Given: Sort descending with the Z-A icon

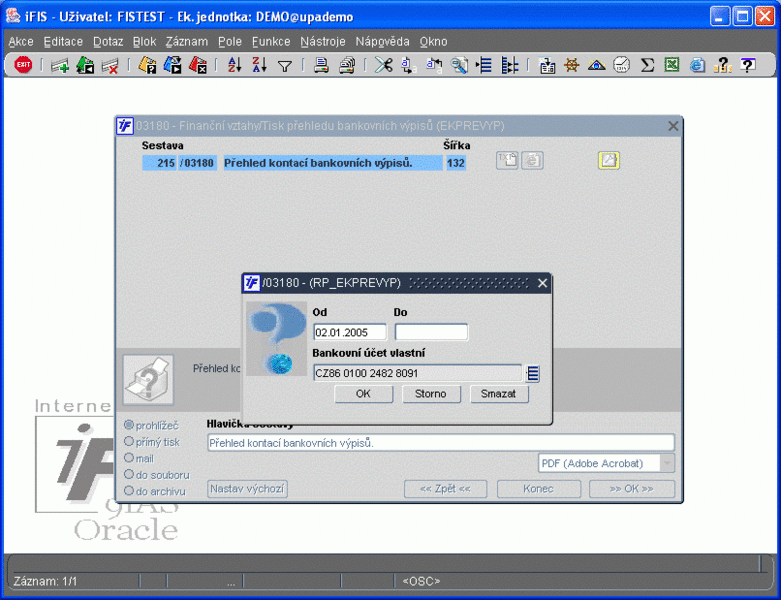Looking at the screenshot, I should (260, 65).
